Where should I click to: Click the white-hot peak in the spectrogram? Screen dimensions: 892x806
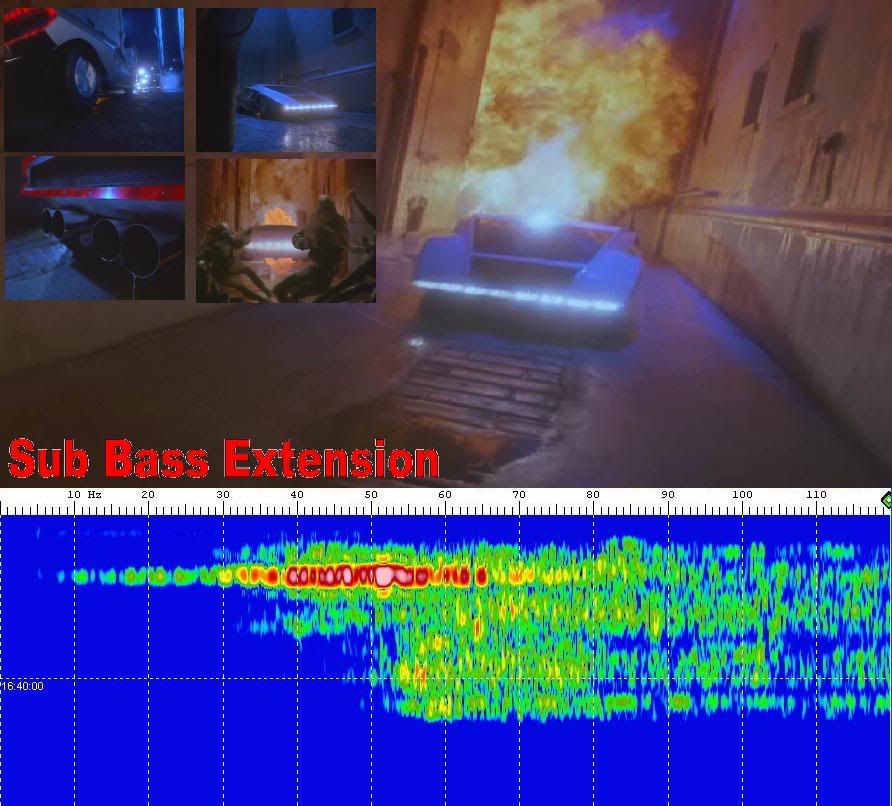384,576
